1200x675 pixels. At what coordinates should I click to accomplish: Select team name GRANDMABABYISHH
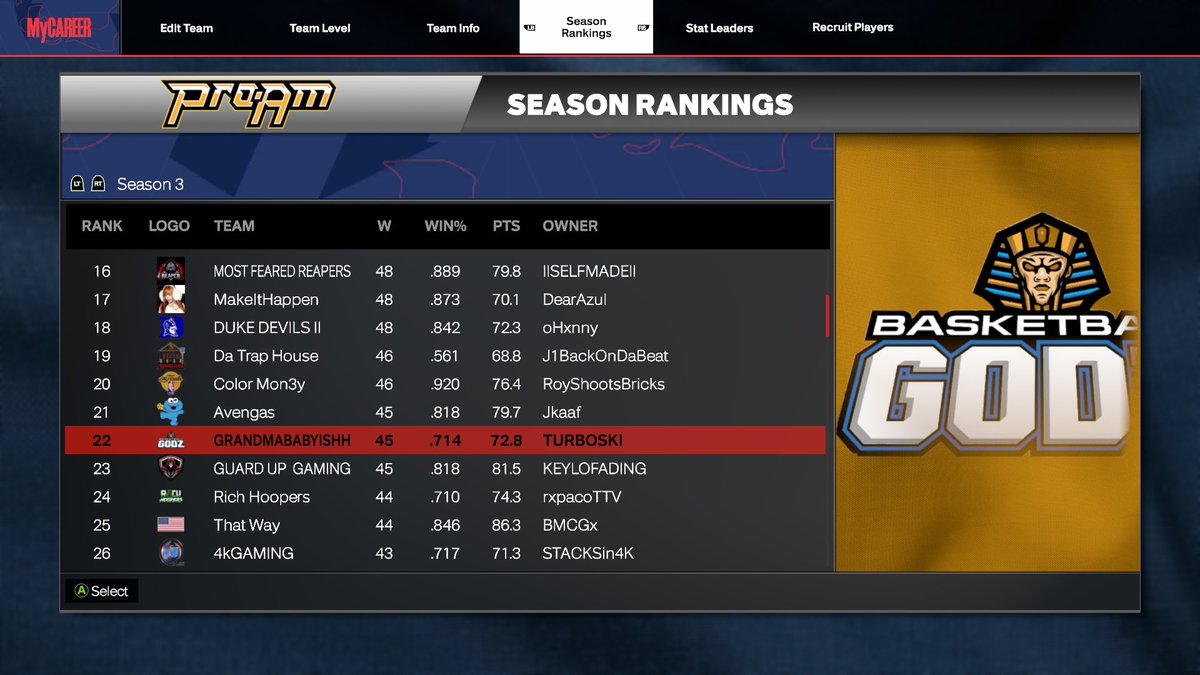point(282,440)
